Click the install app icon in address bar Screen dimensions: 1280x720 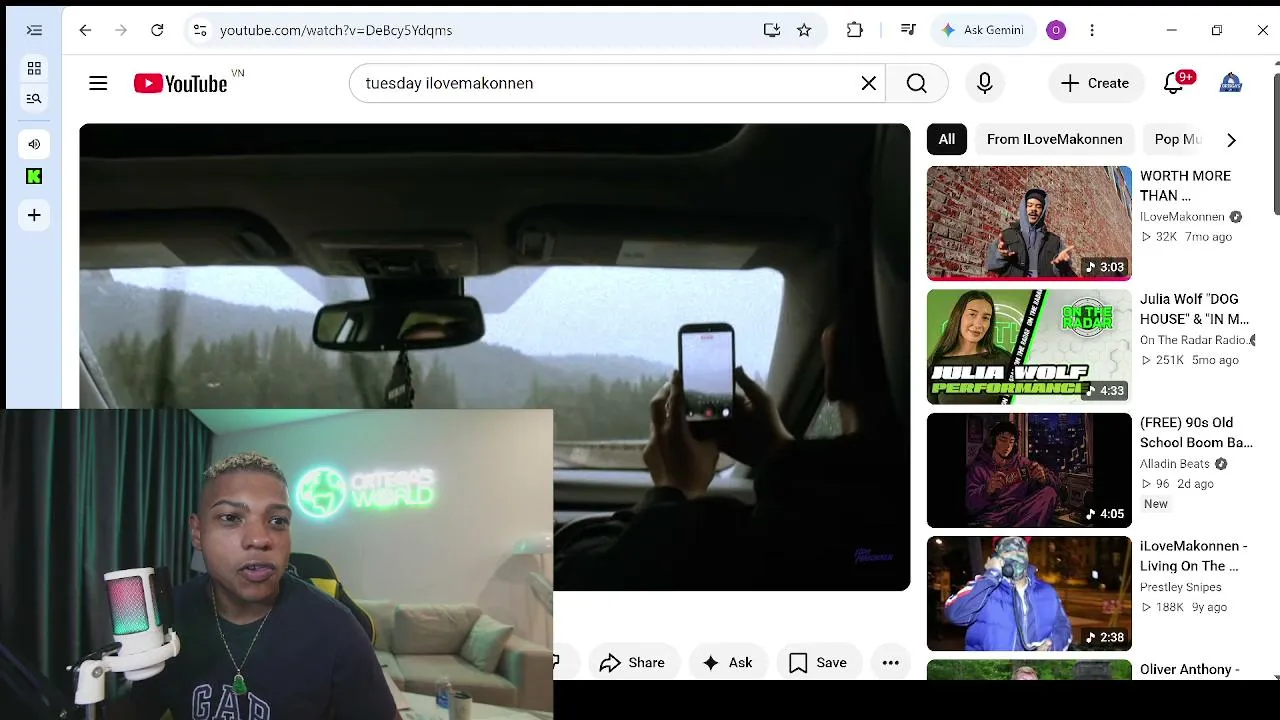pos(772,30)
